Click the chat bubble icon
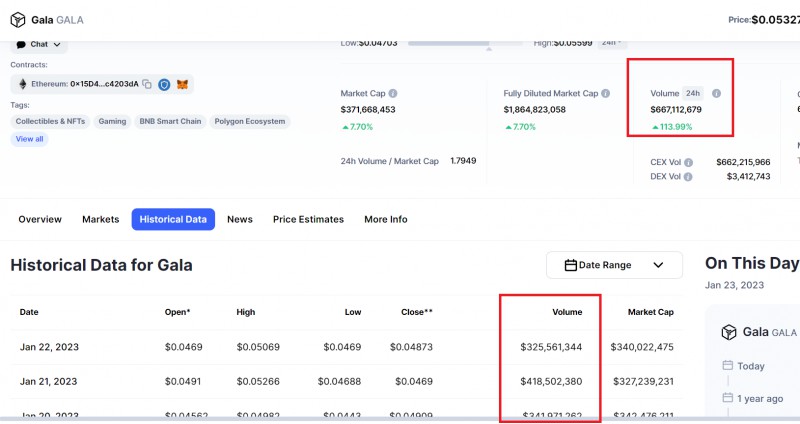800x424 pixels. (x=21, y=44)
